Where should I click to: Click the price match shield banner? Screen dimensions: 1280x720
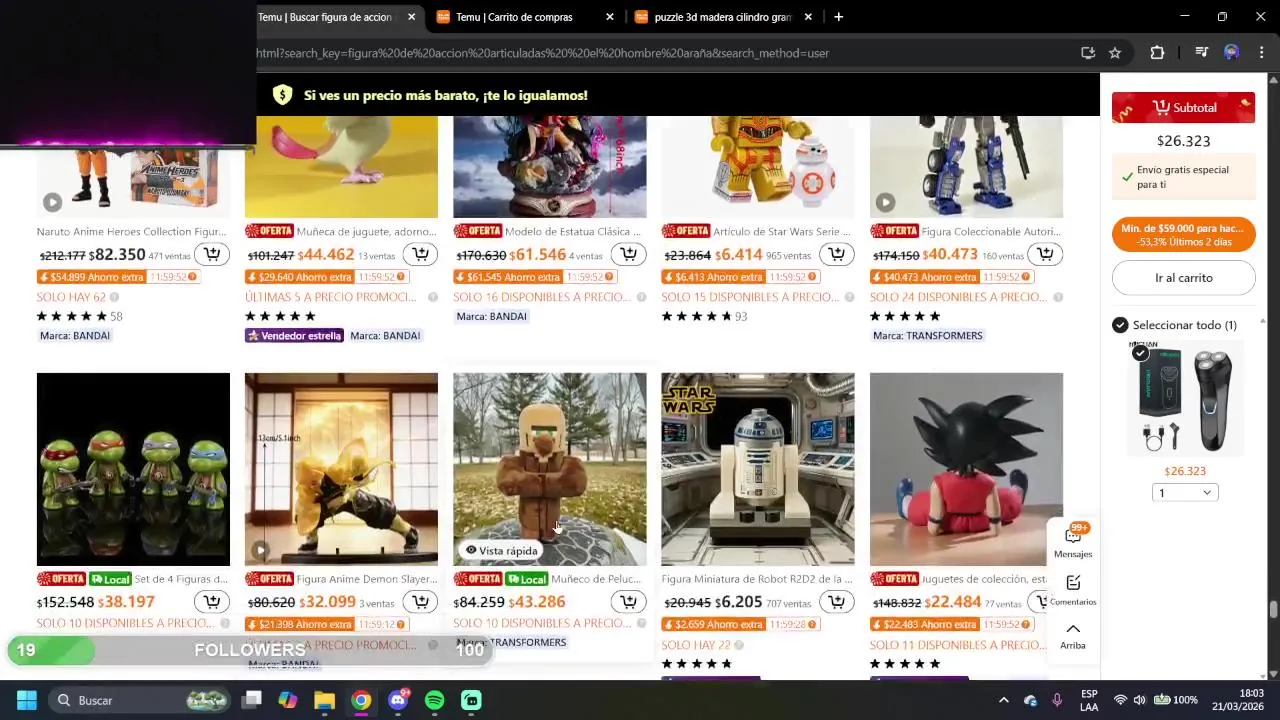coord(430,95)
